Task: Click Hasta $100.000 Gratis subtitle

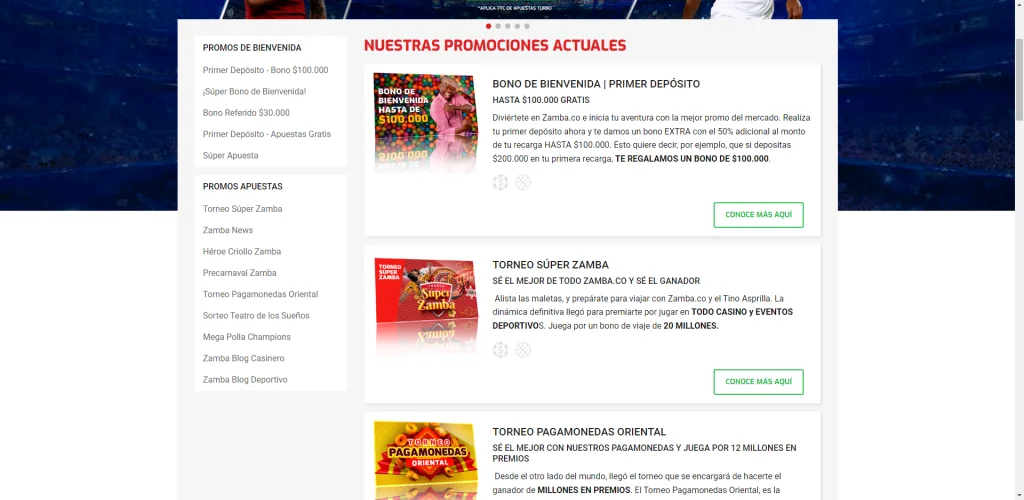Action: coord(541,101)
